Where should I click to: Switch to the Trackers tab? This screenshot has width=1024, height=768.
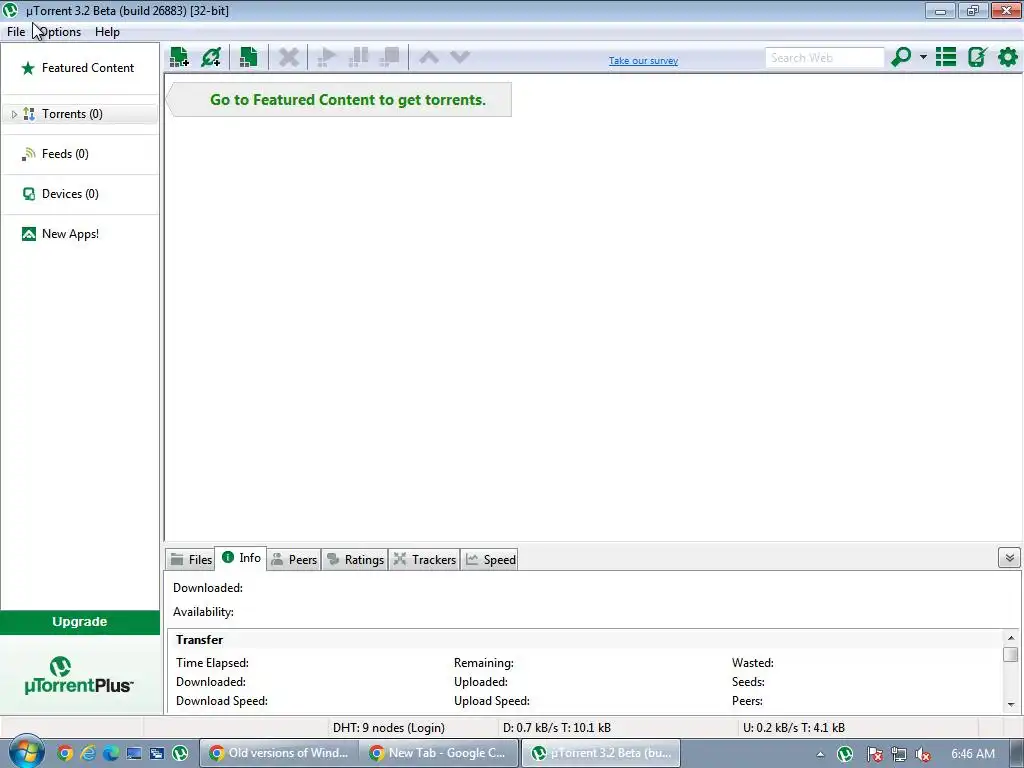point(424,560)
